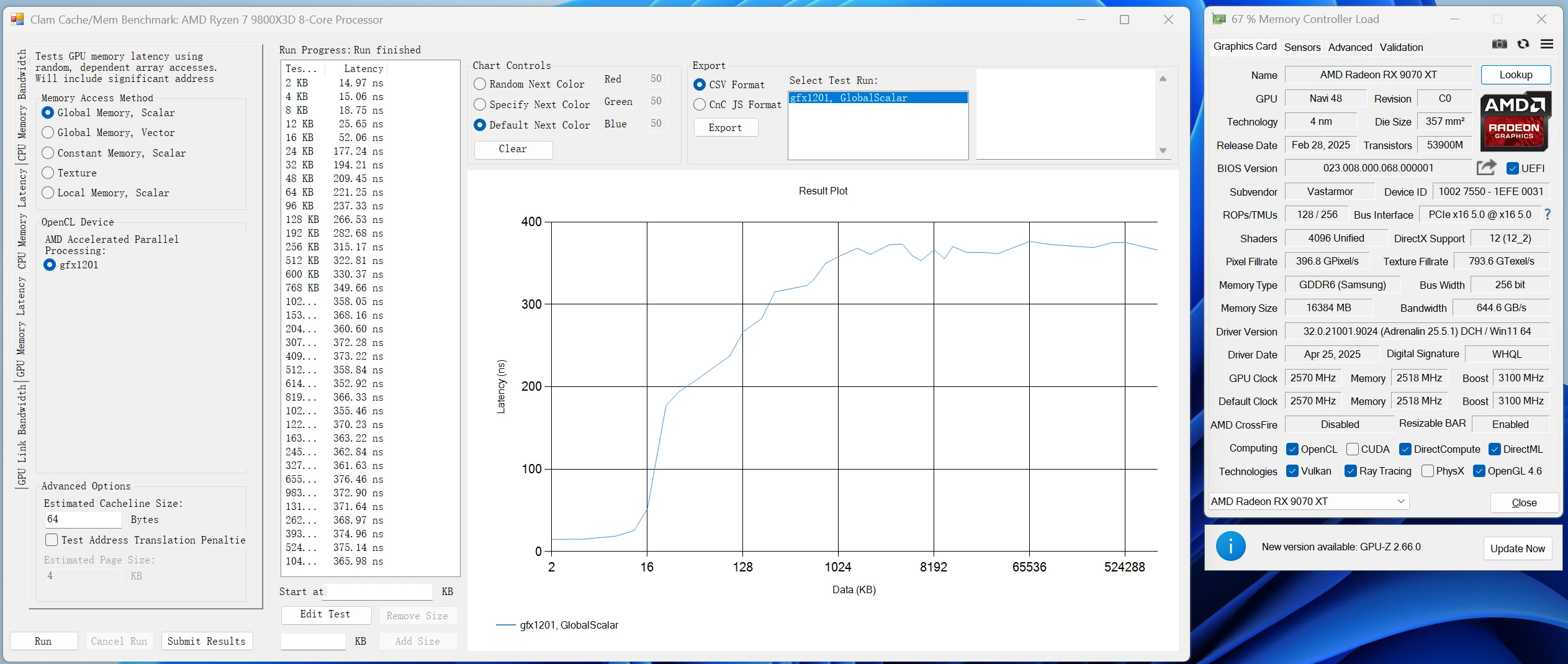
Task: Click the GPU-Z screenshot camera icon
Action: 1499,44
